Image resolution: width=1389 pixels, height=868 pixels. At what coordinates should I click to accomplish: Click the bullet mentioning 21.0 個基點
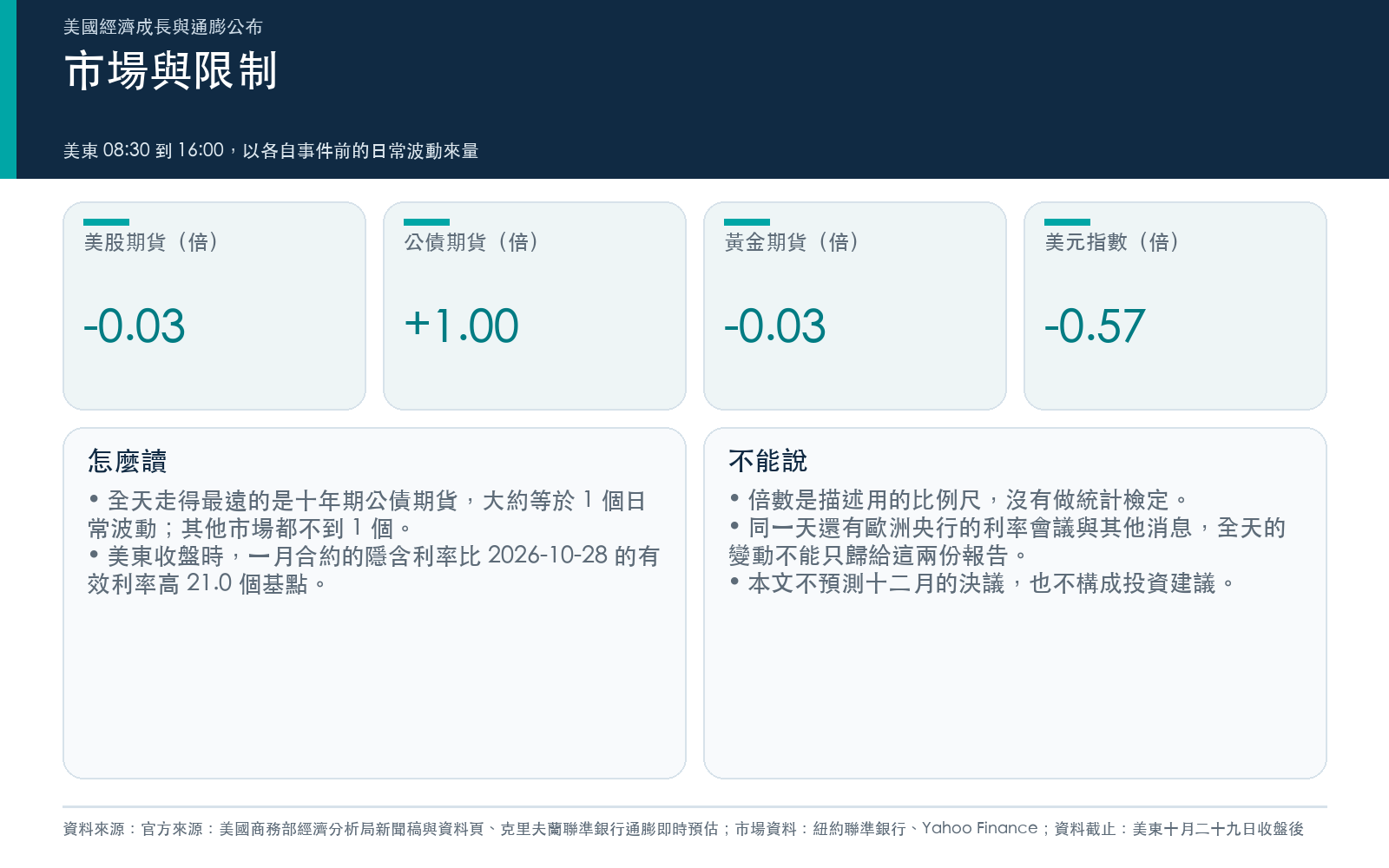(373, 569)
